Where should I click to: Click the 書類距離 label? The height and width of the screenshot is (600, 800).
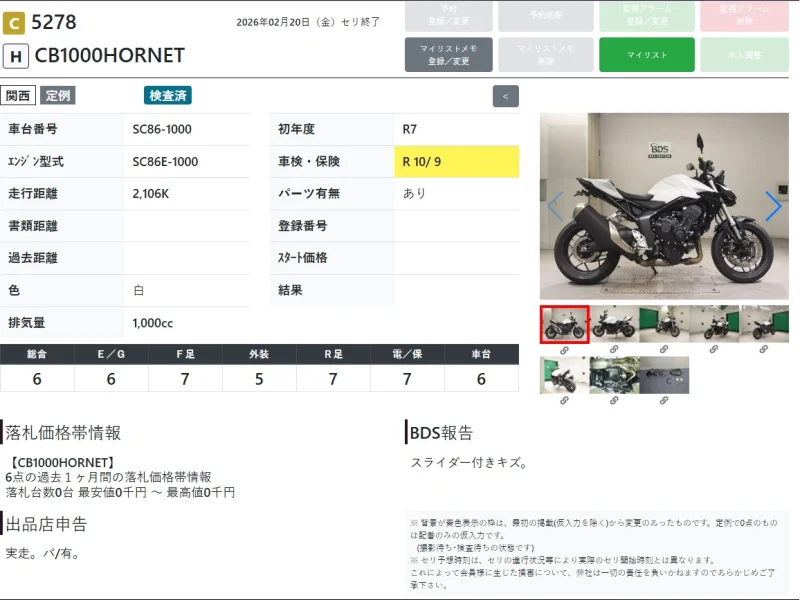click(33, 226)
